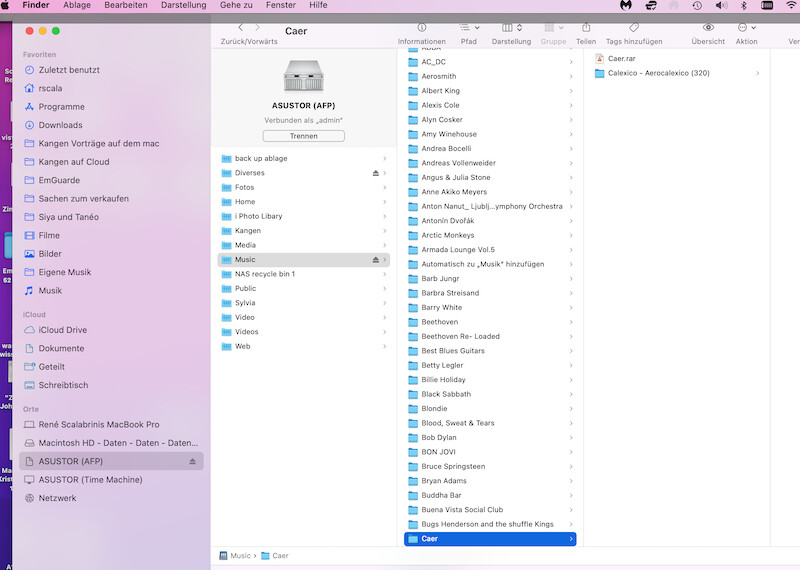Open the Bearbeiten menu
This screenshot has width=800, height=570.
tap(126, 5)
